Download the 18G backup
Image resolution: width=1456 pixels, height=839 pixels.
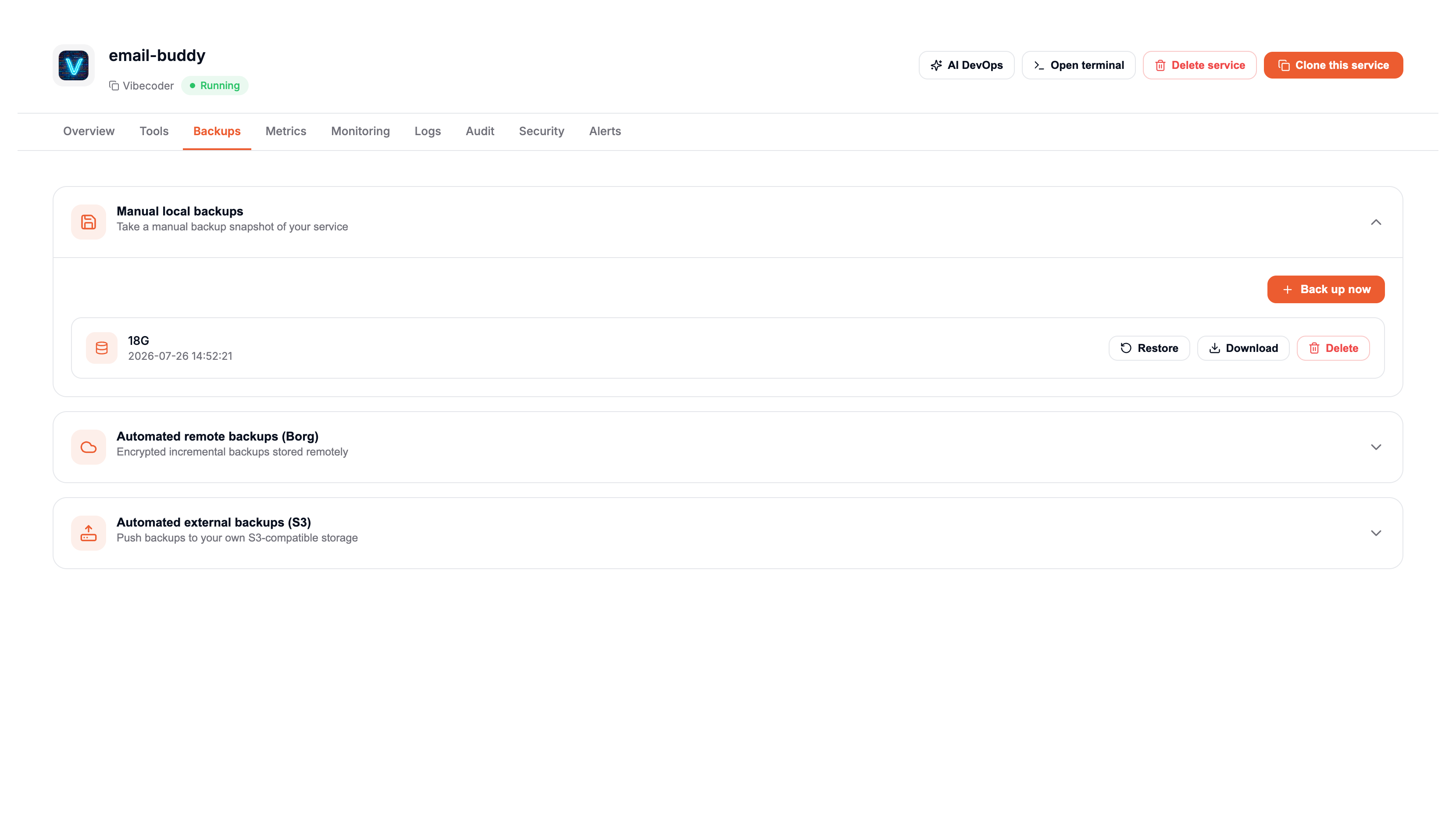[x=1243, y=348]
